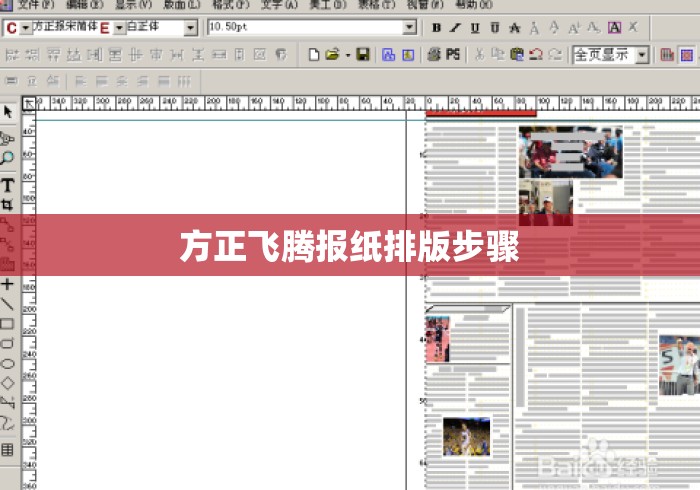Select the T text tool
This screenshot has height=490, width=700.
click(7, 185)
